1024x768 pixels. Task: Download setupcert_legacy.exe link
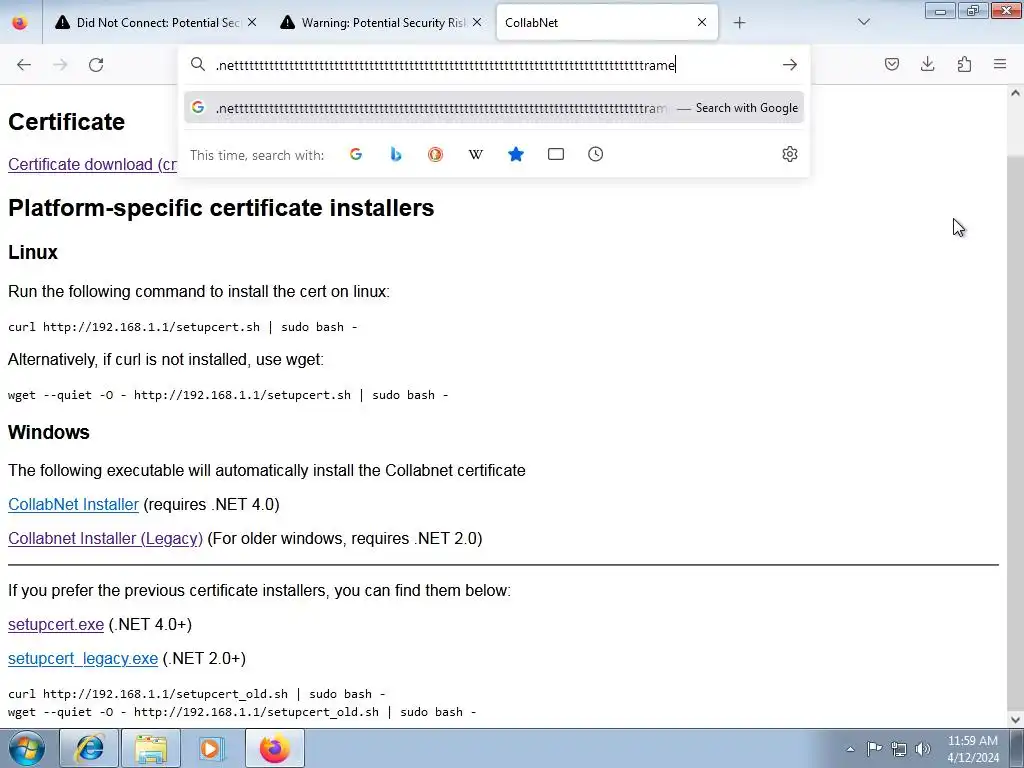[x=83, y=658]
